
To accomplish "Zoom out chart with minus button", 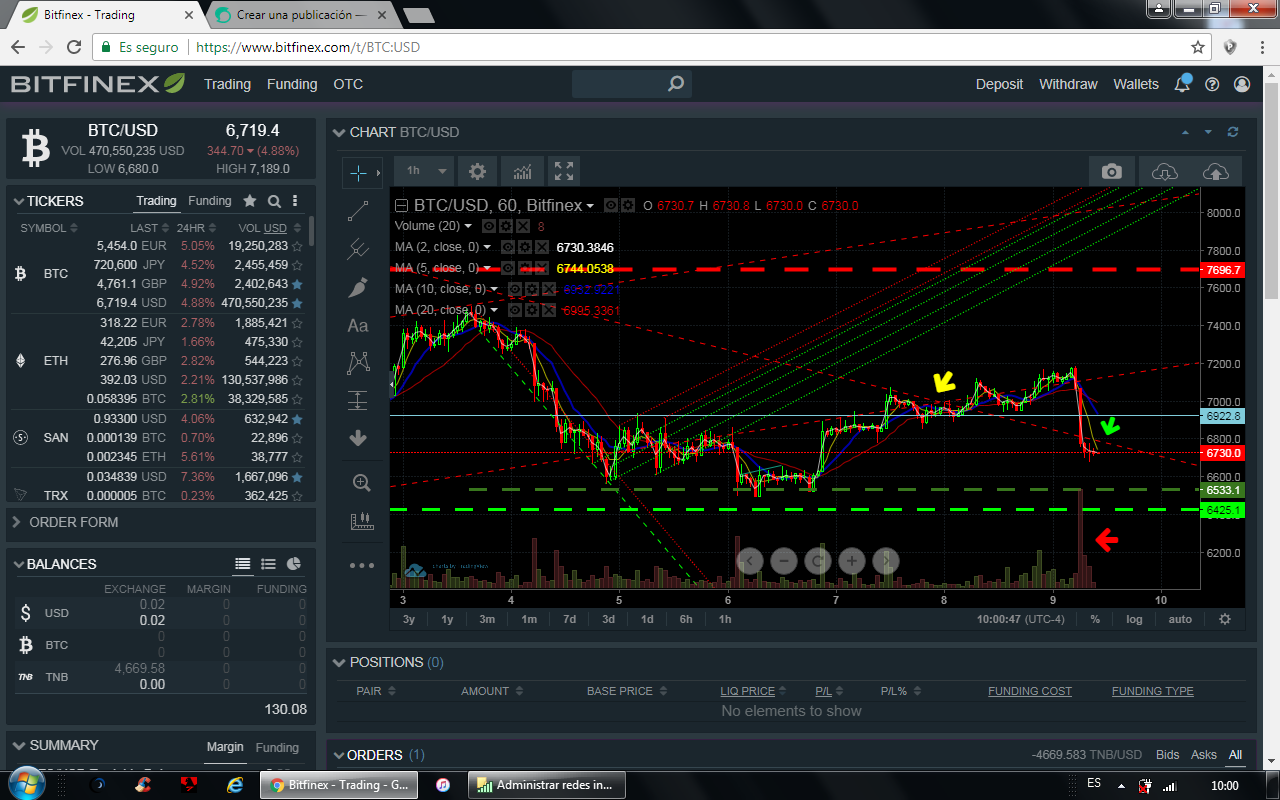I will pos(784,561).
